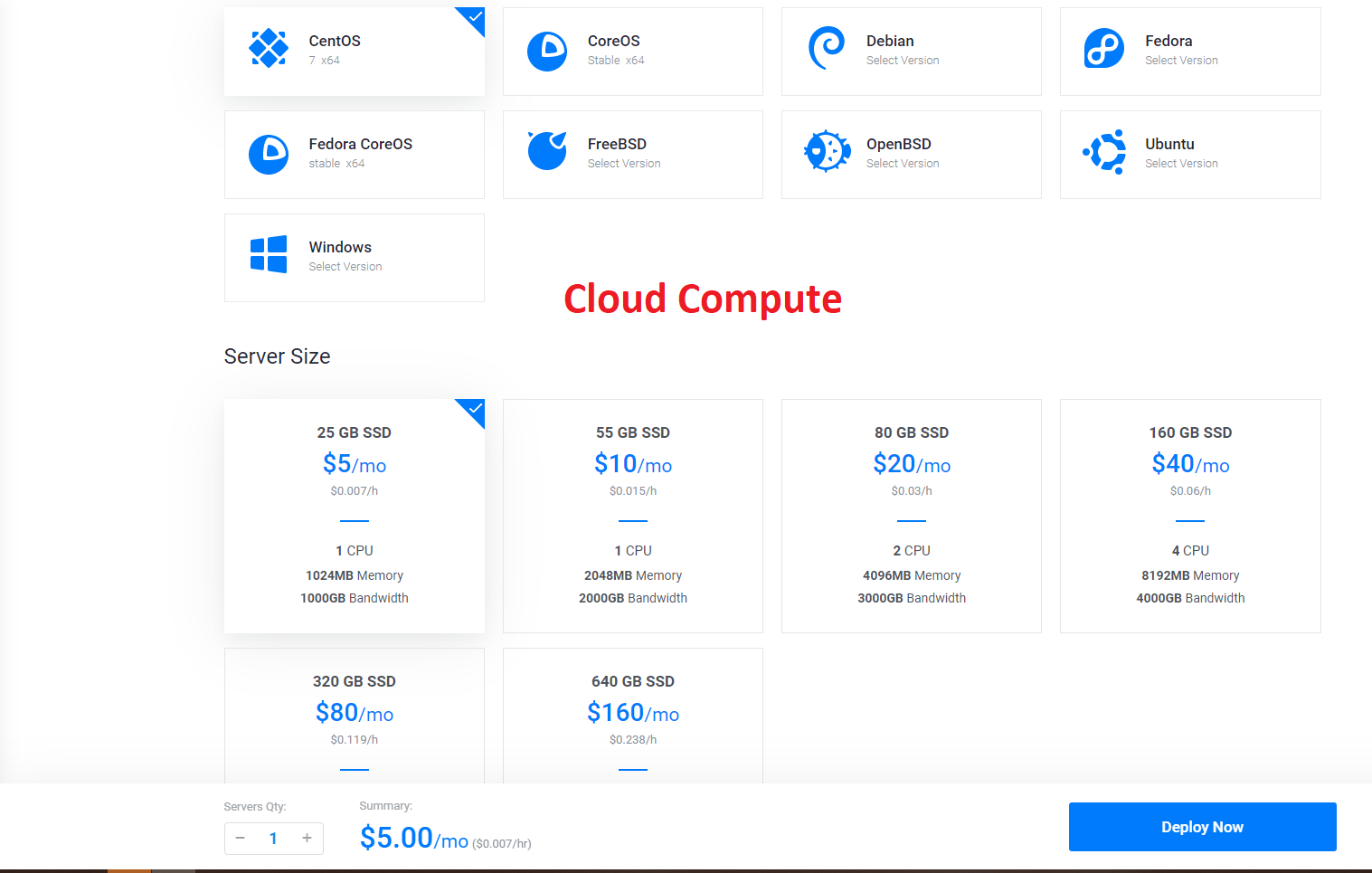Select the FreeBSD icon

click(547, 152)
